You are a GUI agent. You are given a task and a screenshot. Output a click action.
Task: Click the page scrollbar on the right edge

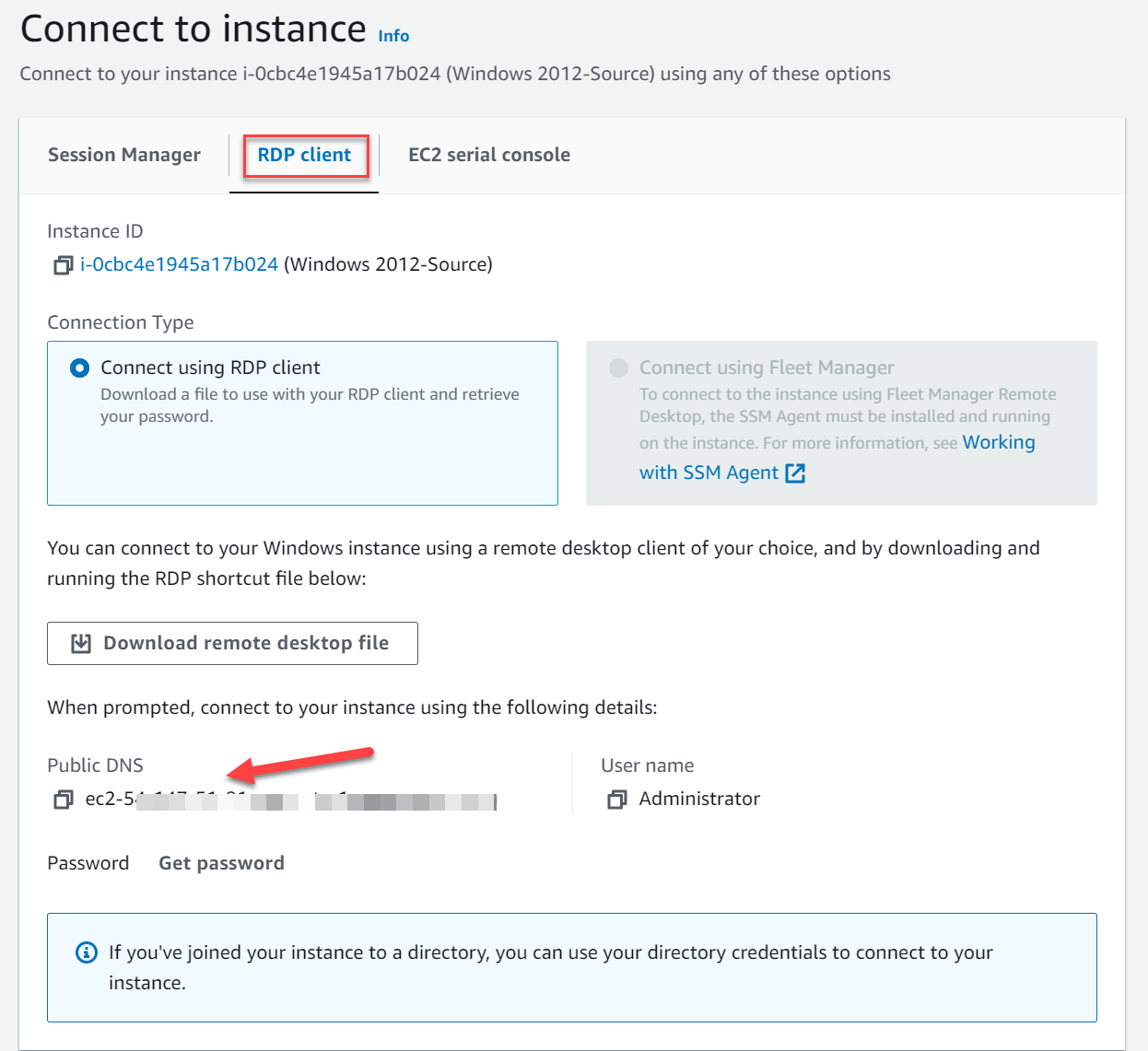[1144, 525]
